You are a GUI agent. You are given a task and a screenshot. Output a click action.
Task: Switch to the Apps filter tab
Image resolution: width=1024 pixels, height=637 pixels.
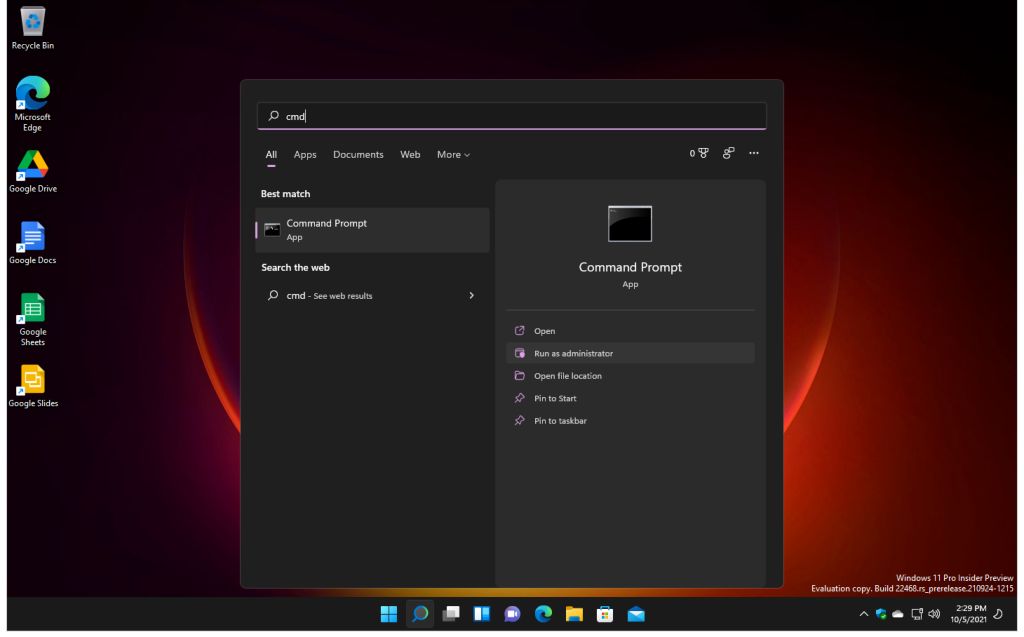pos(305,155)
